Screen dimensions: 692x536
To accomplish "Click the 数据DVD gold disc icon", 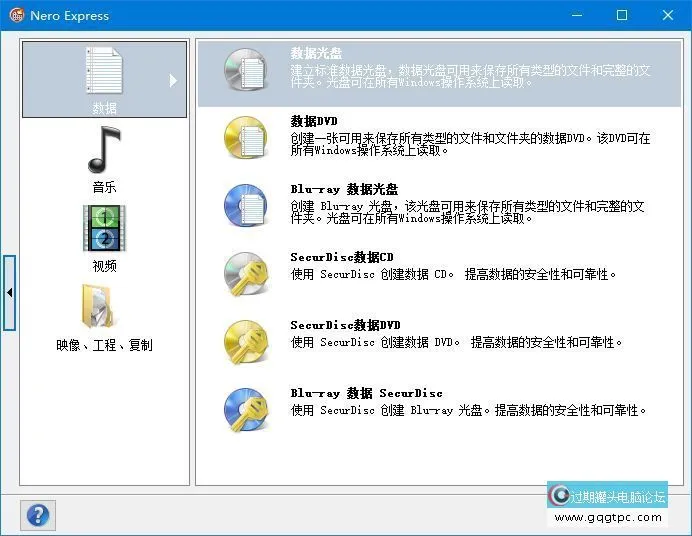I will click(246, 138).
